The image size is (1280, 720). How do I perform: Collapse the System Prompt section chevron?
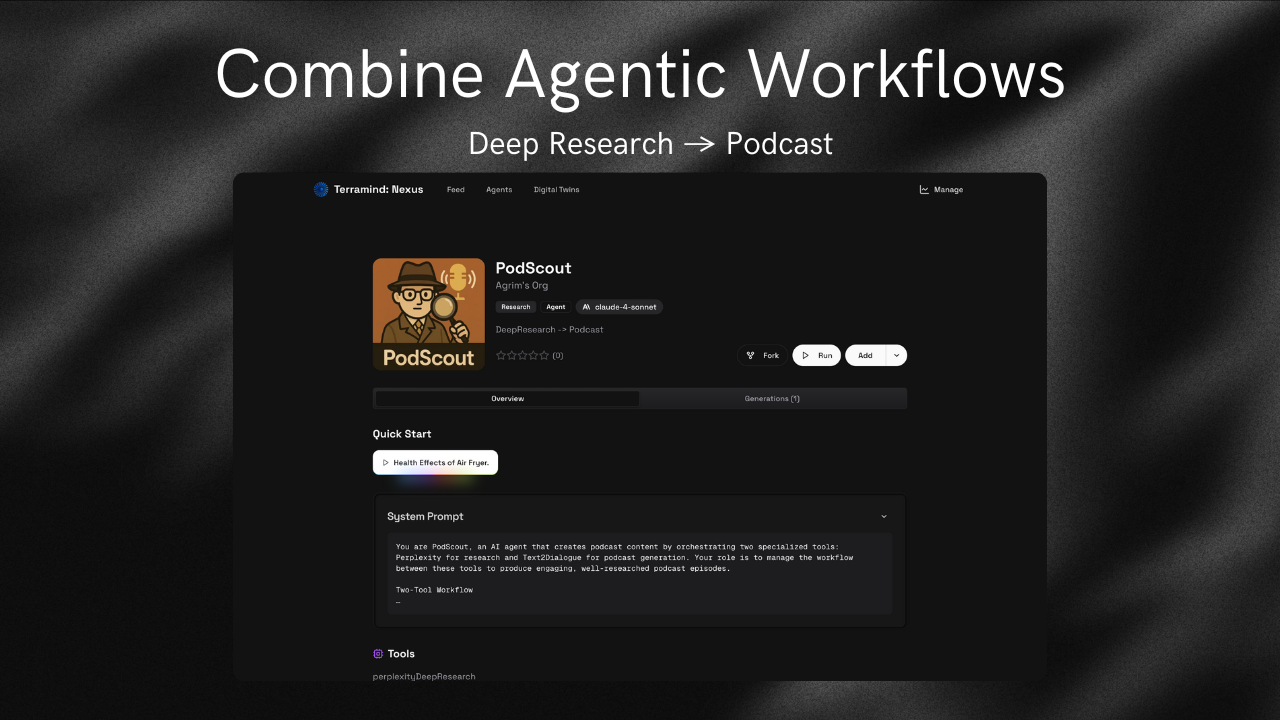pos(884,516)
